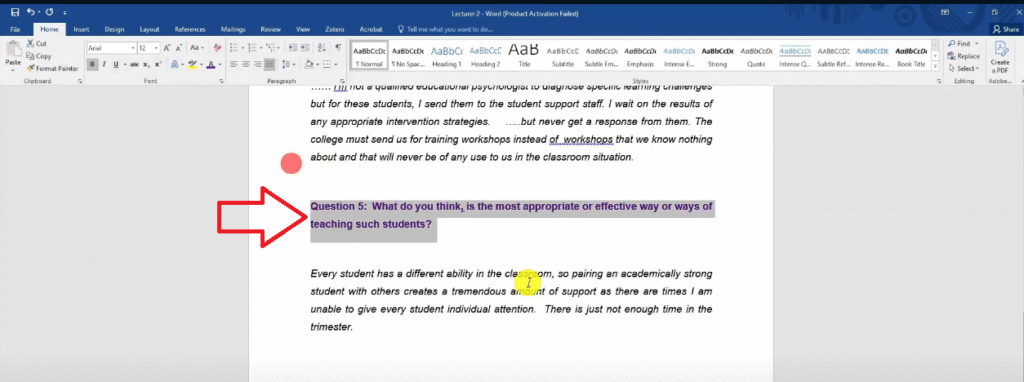Sort the selected text alphabetically
Image resolution: width=1024 pixels, height=382 pixels.
(322, 48)
